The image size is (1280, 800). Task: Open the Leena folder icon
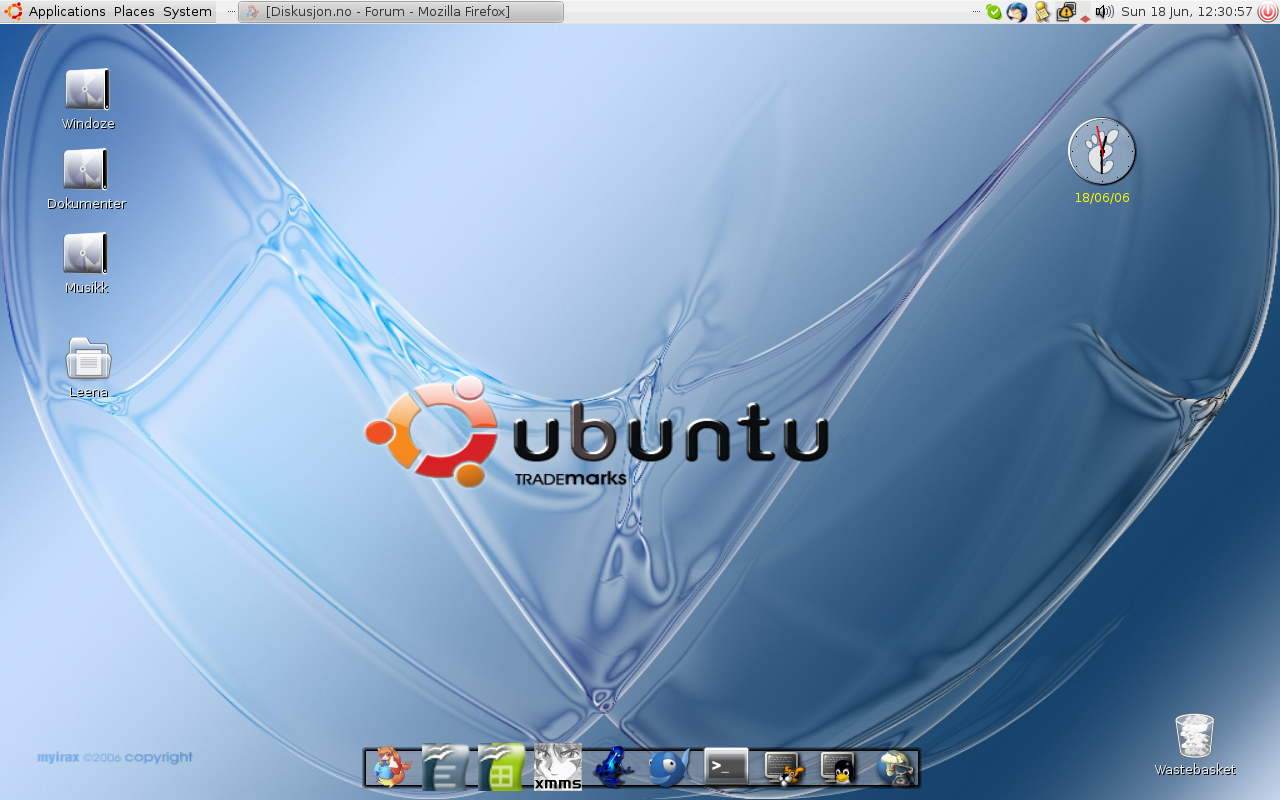coord(88,358)
